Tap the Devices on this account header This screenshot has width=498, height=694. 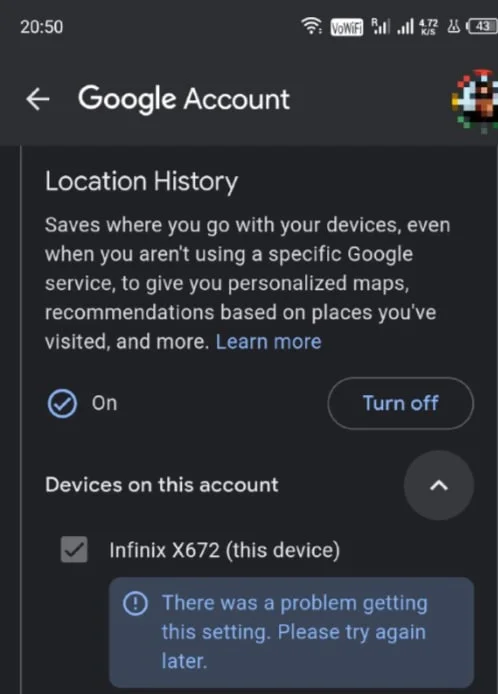point(162,485)
